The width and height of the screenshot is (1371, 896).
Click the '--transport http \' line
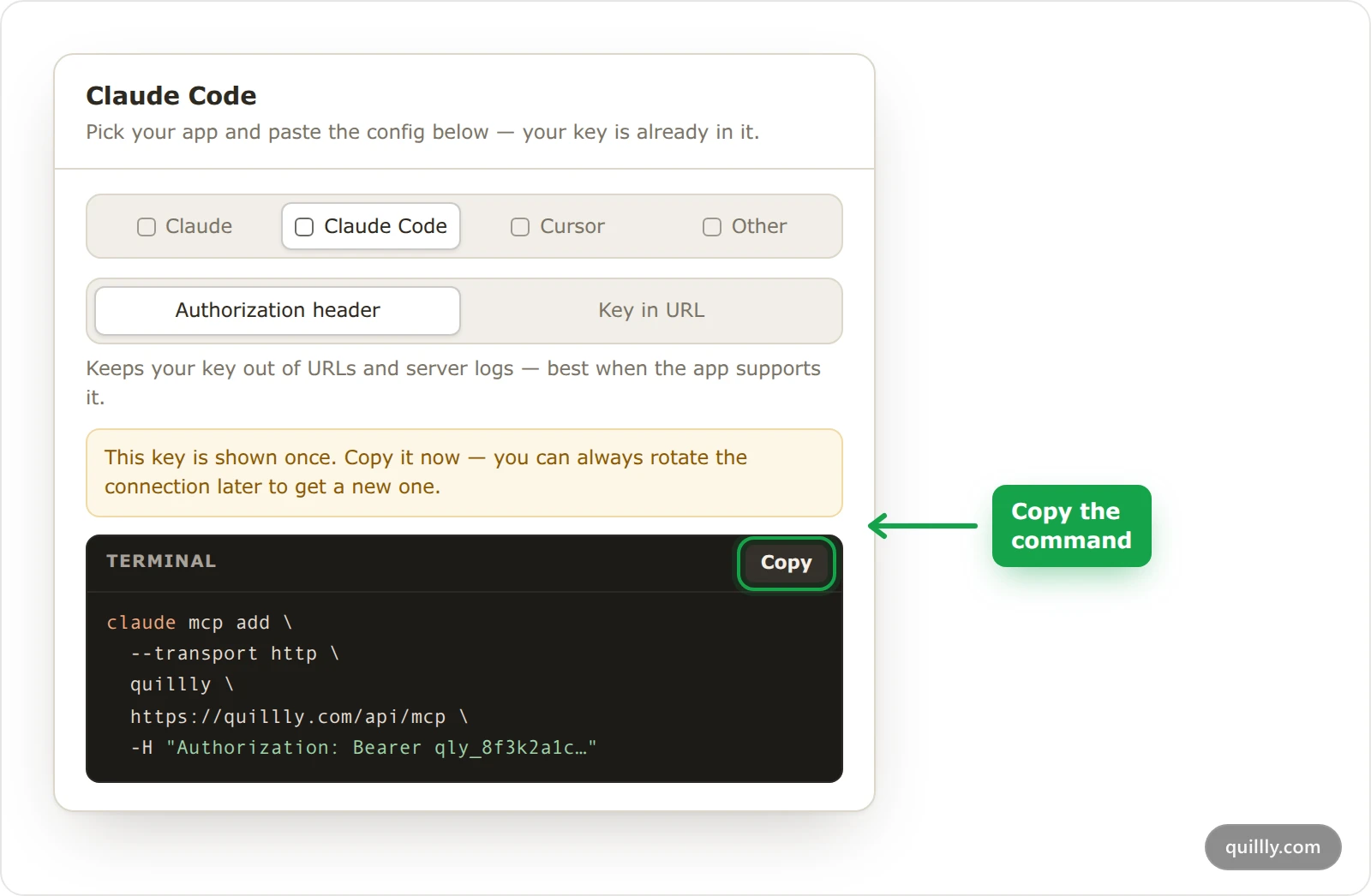tap(235, 654)
